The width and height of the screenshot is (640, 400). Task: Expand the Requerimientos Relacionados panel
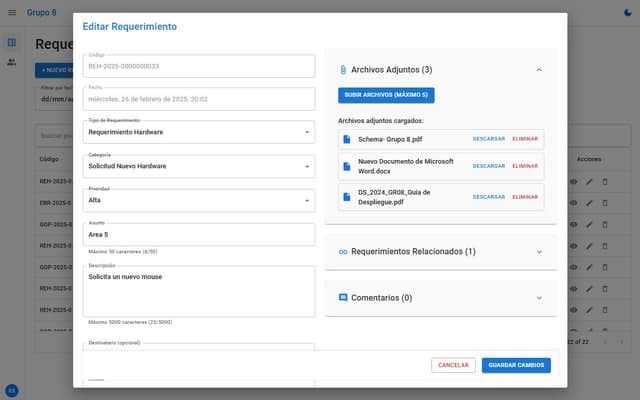[539, 252]
